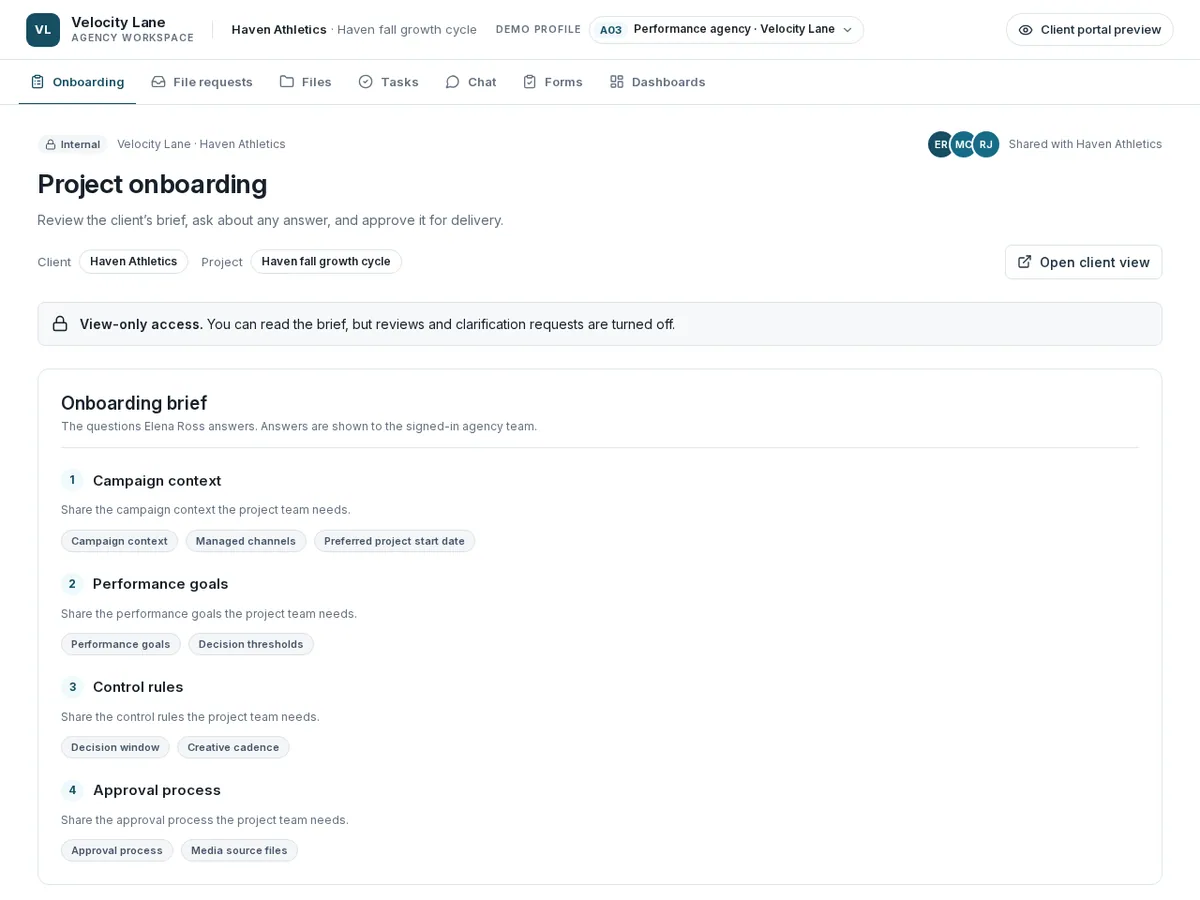Click the section number 2 badge
This screenshot has width=1200, height=900.
[72, 584]
